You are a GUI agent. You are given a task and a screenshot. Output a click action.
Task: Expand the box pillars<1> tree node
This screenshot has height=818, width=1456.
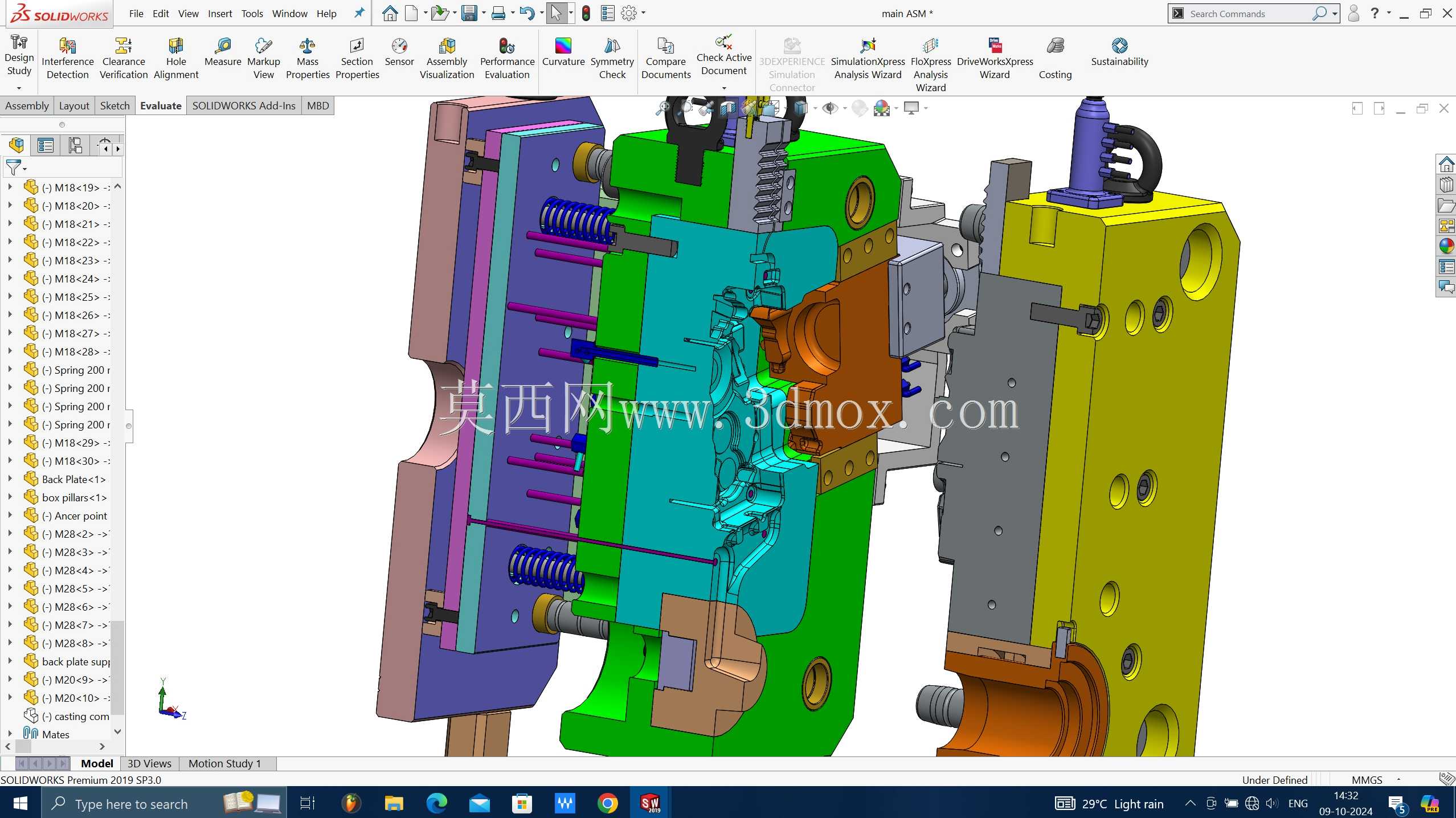10,497
